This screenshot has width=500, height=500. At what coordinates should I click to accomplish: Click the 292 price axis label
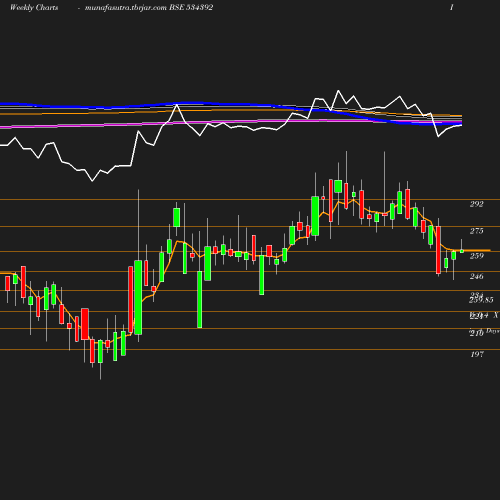click(477, 204)
